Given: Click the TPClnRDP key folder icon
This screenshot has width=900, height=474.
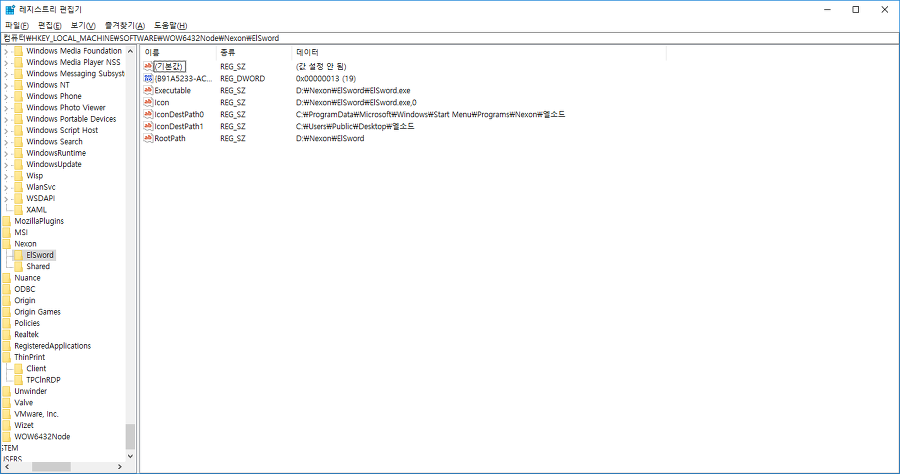Looking at the screenshot, I should pyautogui.click(x=19, y=380).
